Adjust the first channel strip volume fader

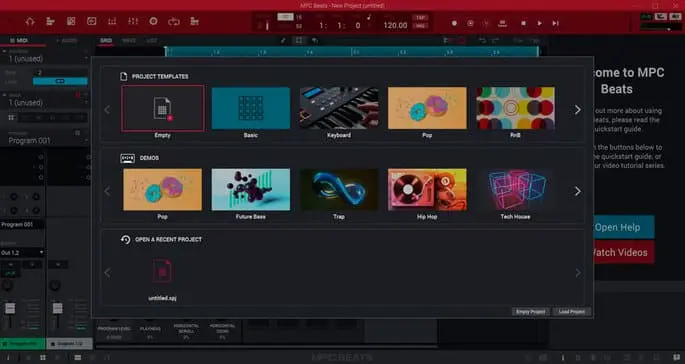pyautogui.click(x=10, y=309)
